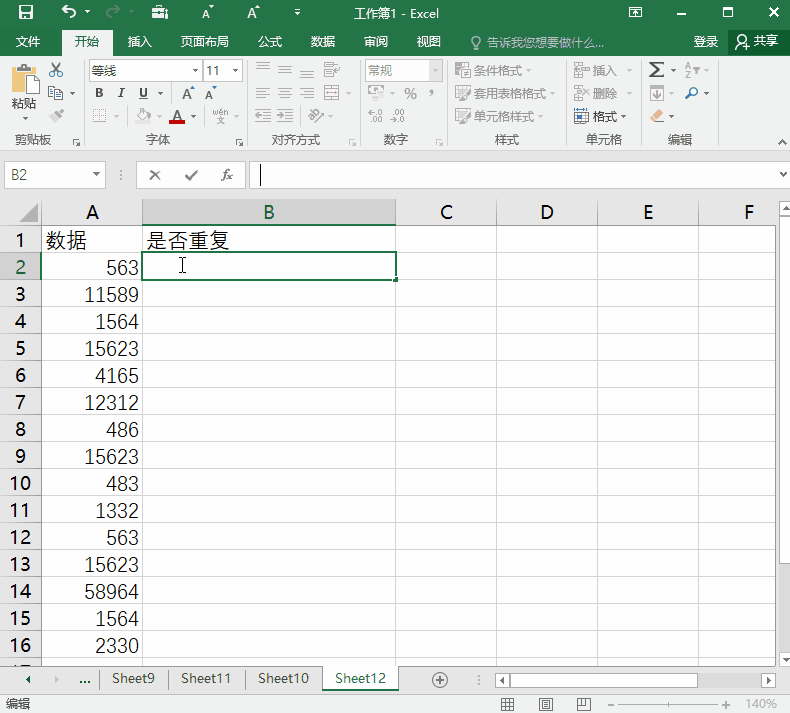The width and height of the screenshot is (790, 713).
Task: Click the Sort and Filter icon
Action: [691, 70]
